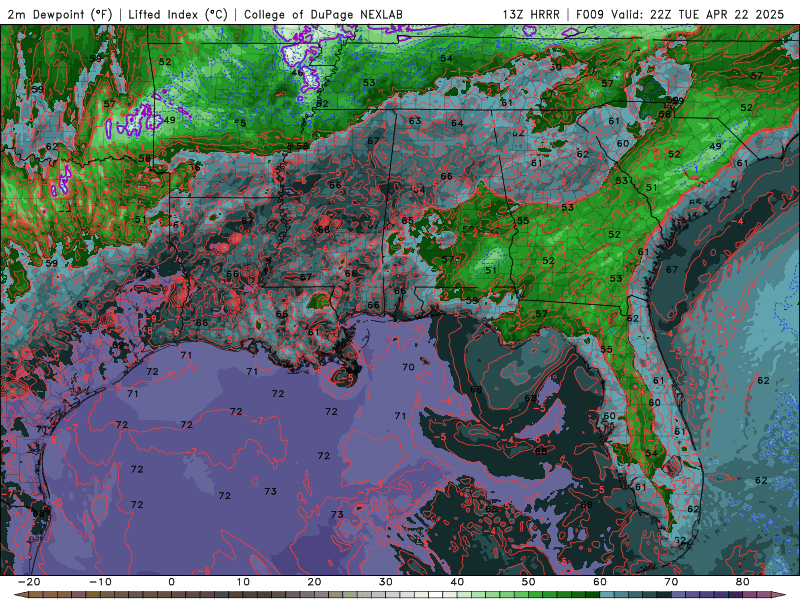
Task: Select the '13Z HRRR' model run label
Action: point(531,14)
